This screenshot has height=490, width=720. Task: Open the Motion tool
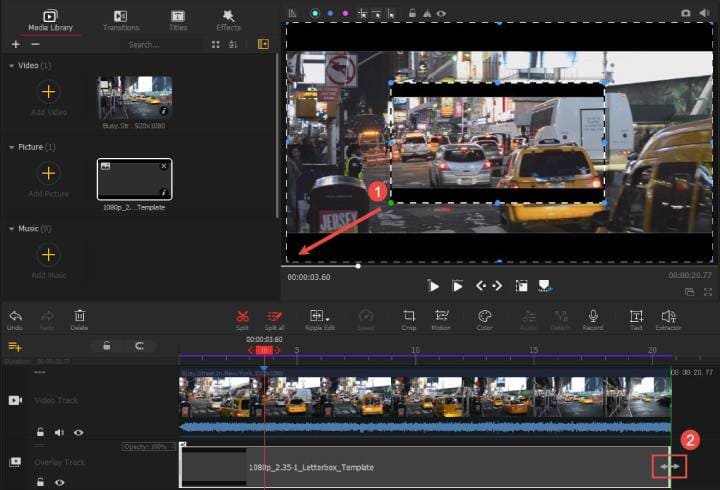click(x=442, y=316)
